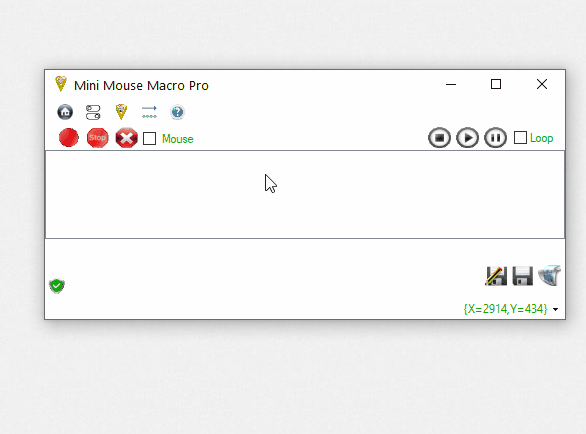Viewport: 586px width, 434px height.
Task: Start recording with the red circle button
Action: (69, 138)
